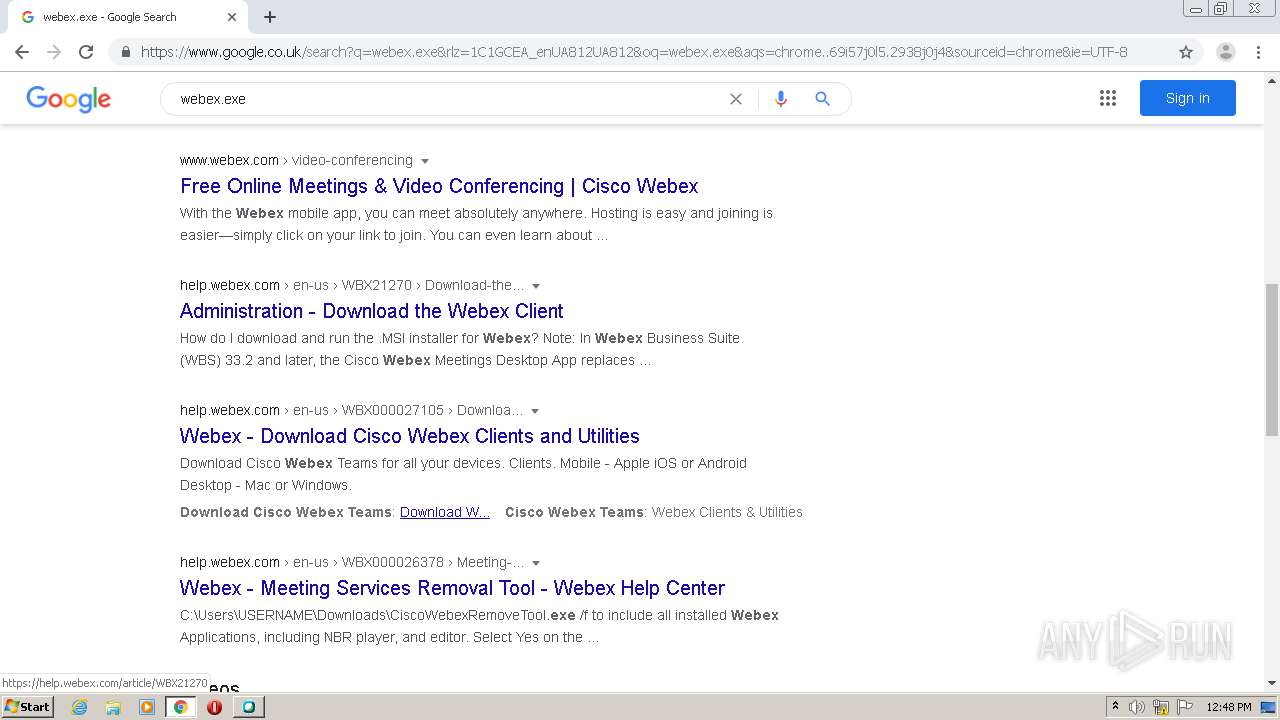Close the webex.exe Google Search tab
1280x720 pixels.
pos(232,17)
